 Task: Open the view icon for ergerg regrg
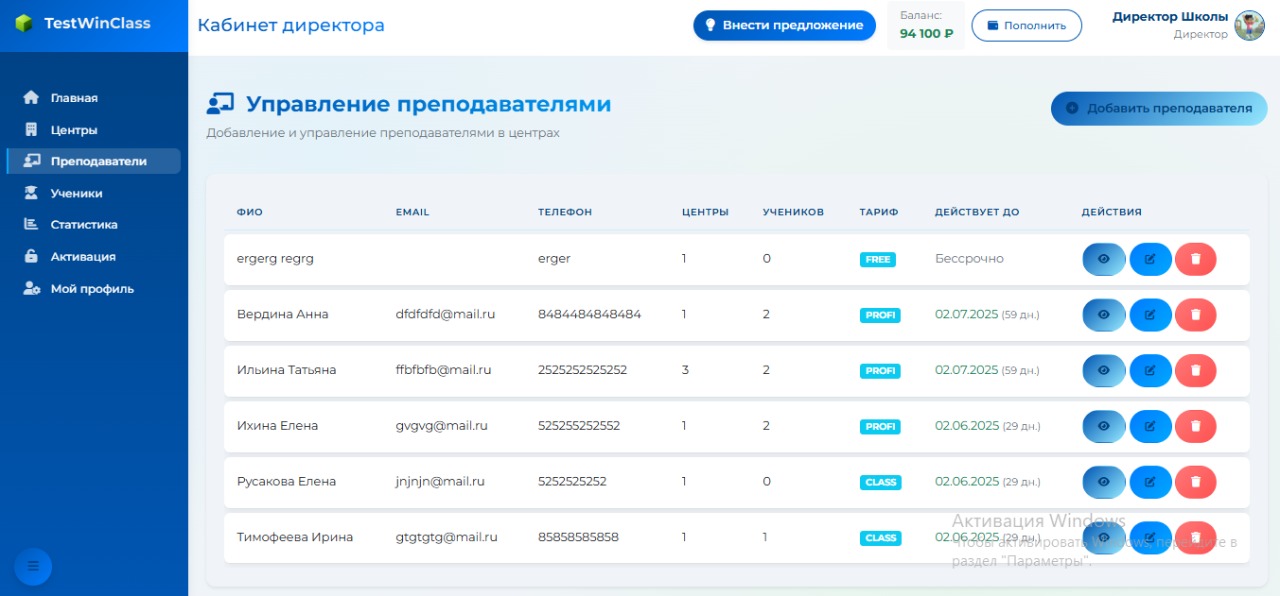[x=1103, y=258]
